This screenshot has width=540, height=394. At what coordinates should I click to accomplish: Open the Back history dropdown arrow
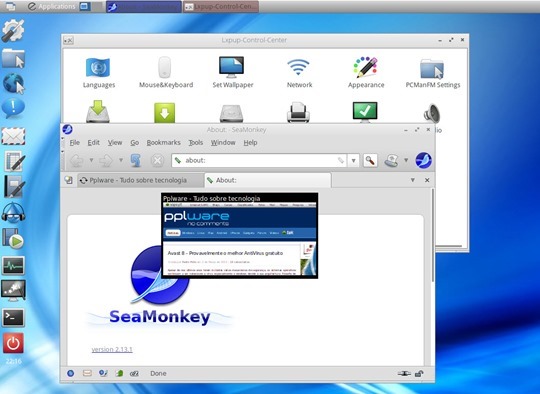91,160
